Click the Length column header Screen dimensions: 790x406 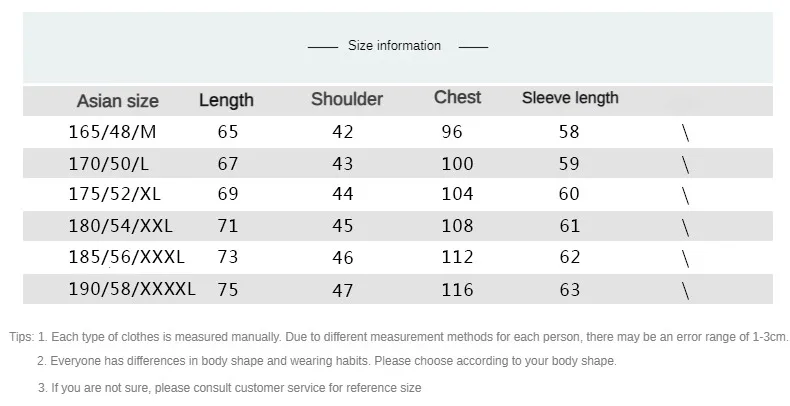226,100
